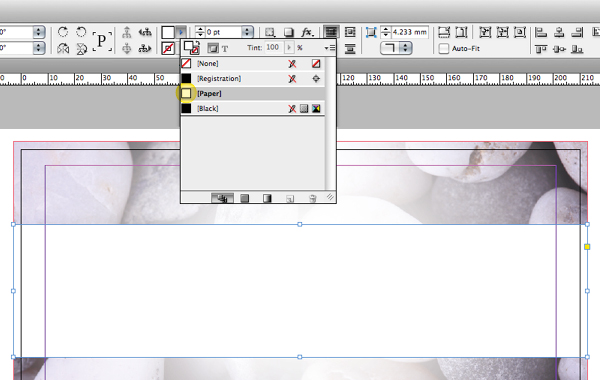Flip the object horizontally
The image size is (600, 380).
click(x=63, y=49)
